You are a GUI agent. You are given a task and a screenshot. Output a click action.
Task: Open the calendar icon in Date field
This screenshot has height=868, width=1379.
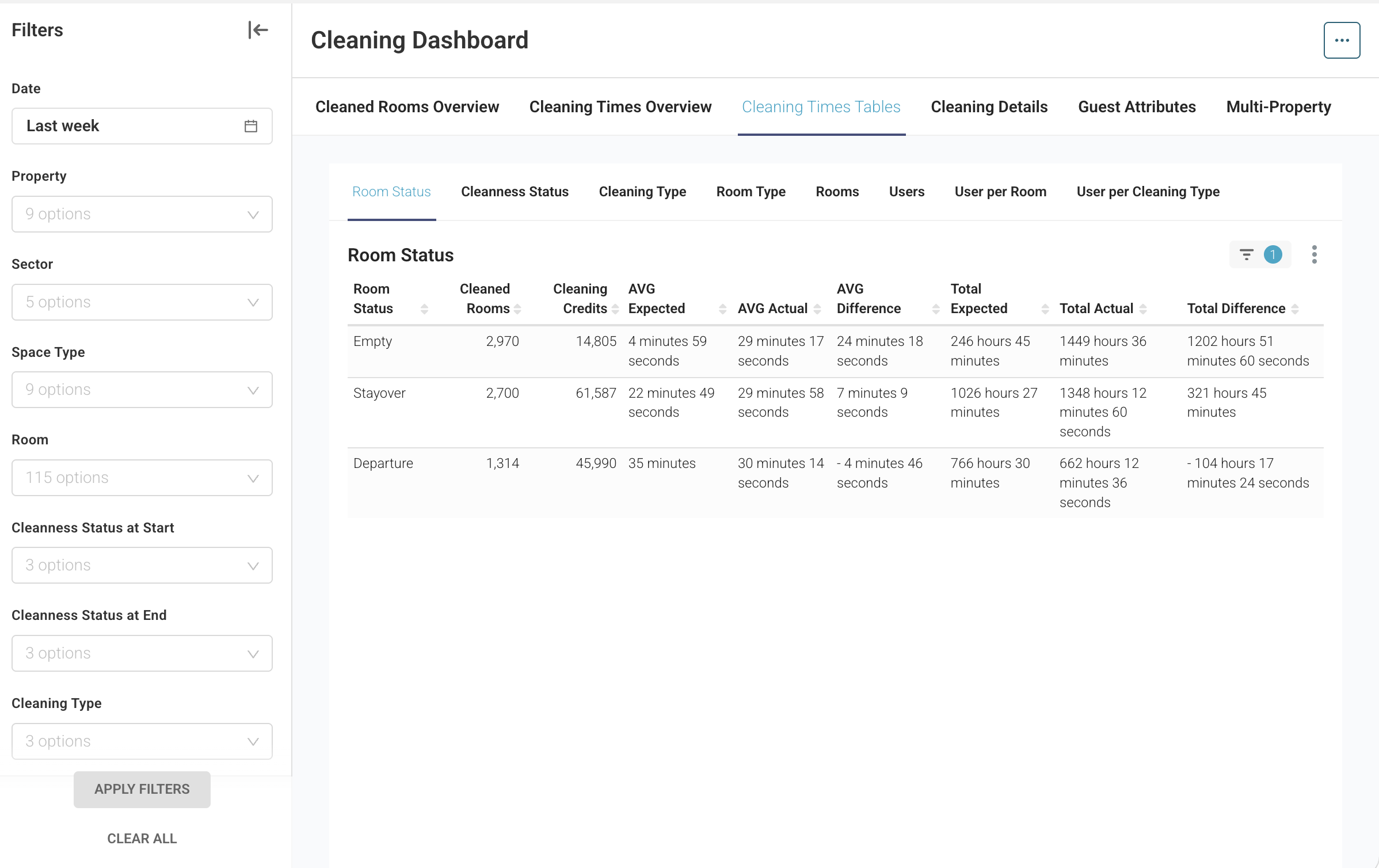[251, 126]
